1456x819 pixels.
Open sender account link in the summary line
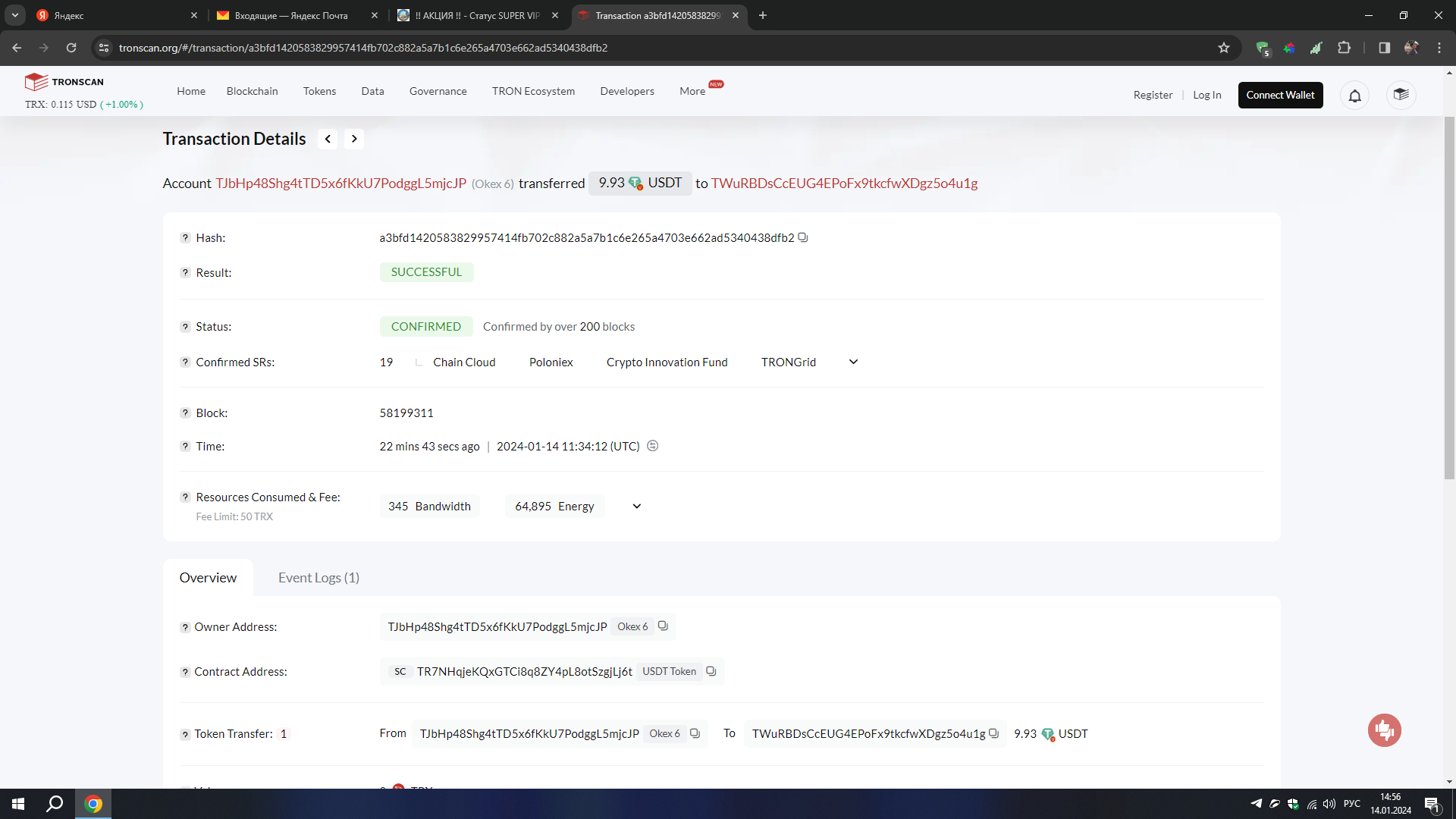pyautogui.click(x=340, y=184)
